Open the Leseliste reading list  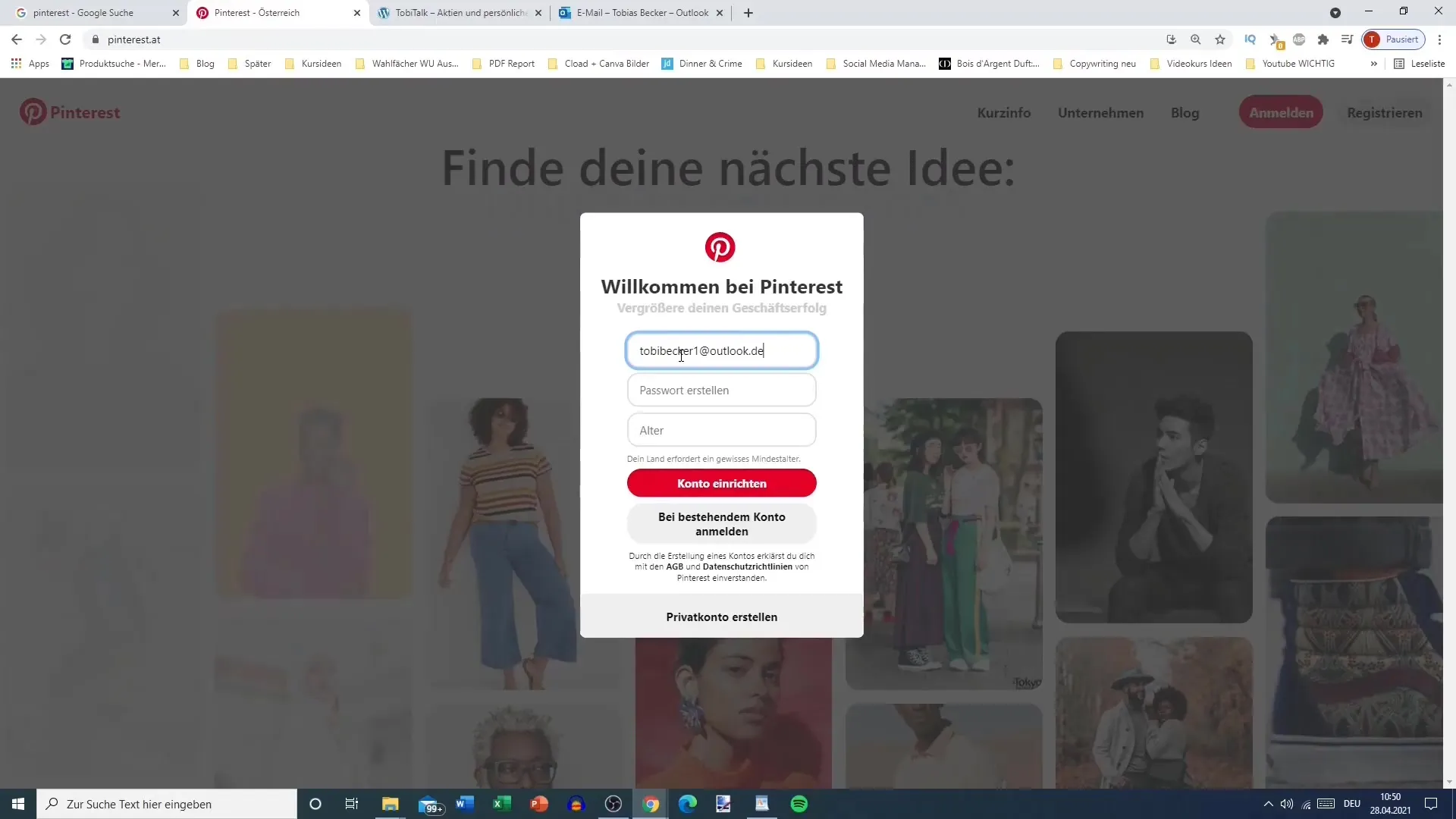(1420, 64)
